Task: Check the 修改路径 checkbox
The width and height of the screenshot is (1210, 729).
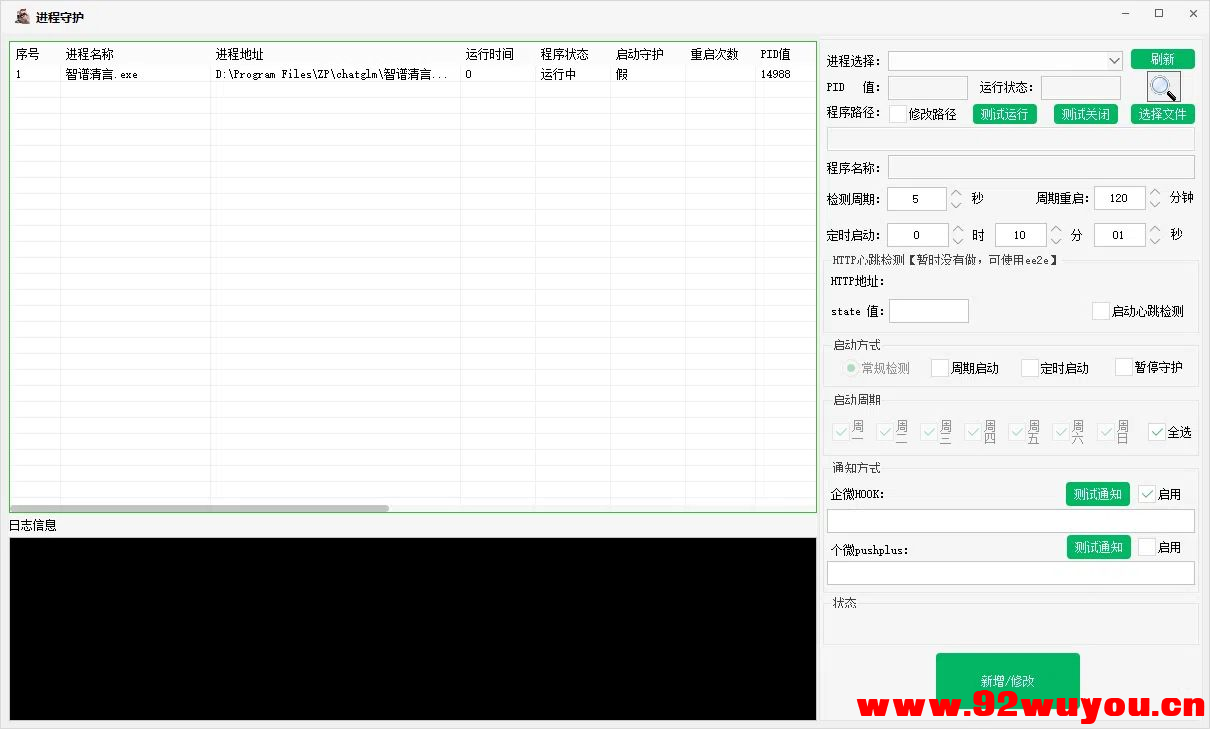Action: (x=897, y=114)
